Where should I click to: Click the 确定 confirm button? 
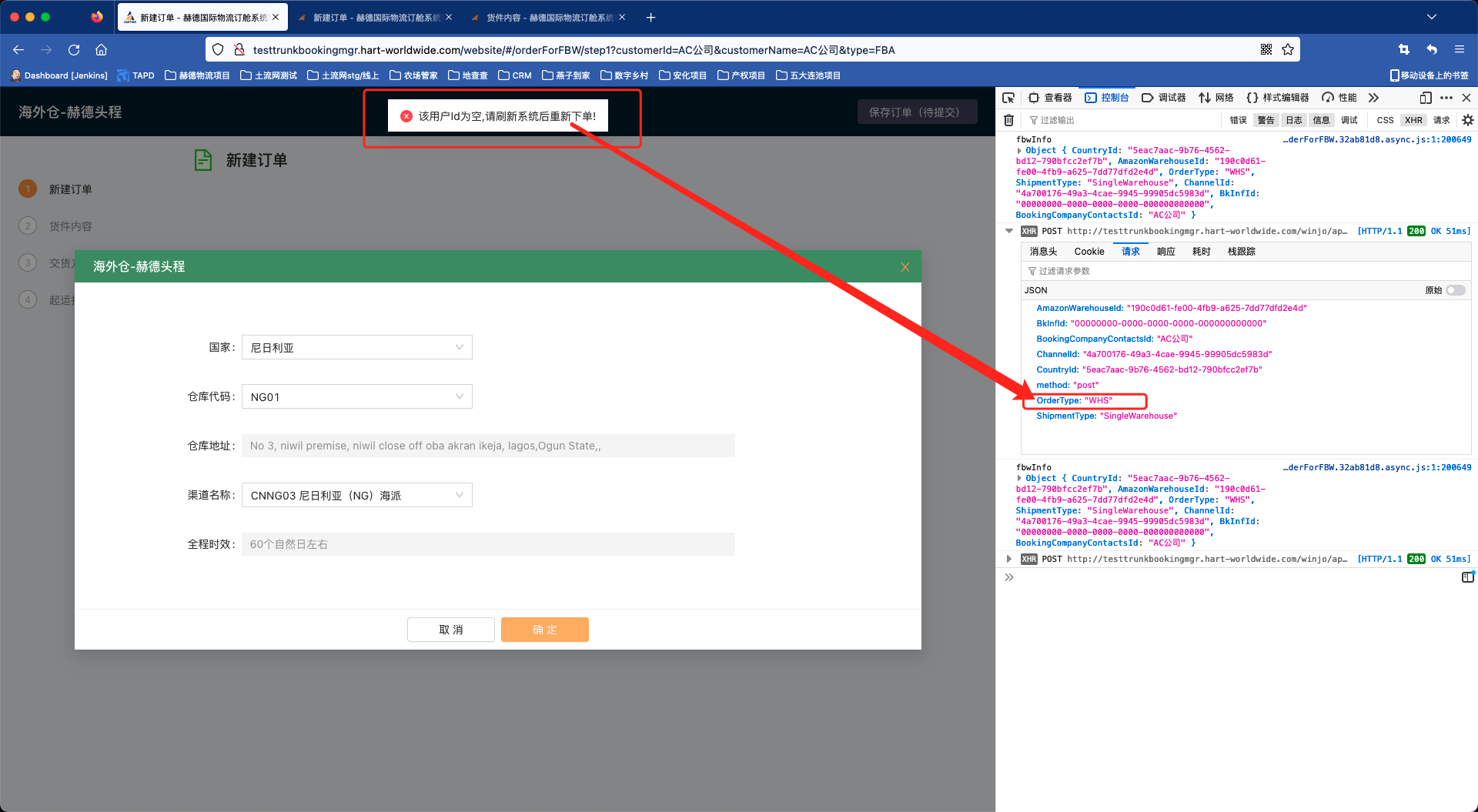click(544, 630)
